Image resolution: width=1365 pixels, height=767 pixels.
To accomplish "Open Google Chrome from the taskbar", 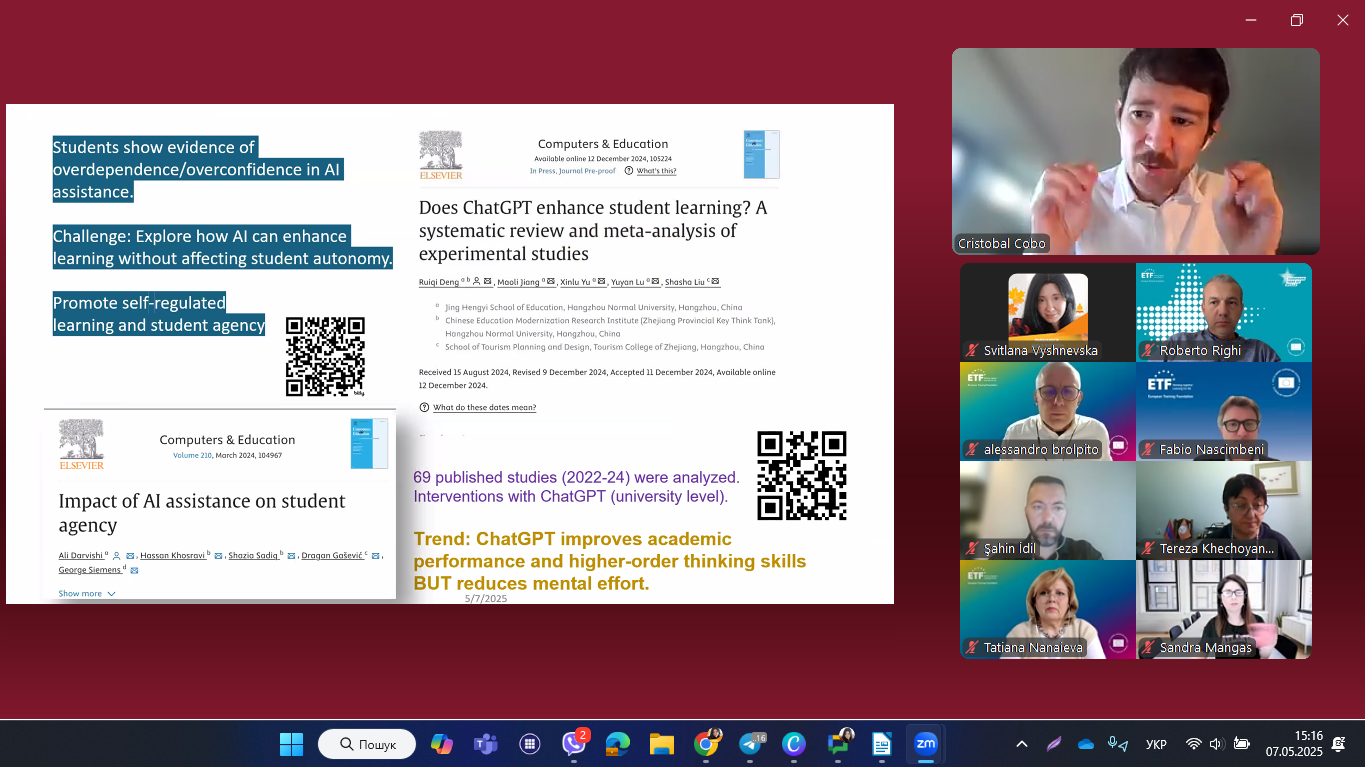I will coord(706,744).
